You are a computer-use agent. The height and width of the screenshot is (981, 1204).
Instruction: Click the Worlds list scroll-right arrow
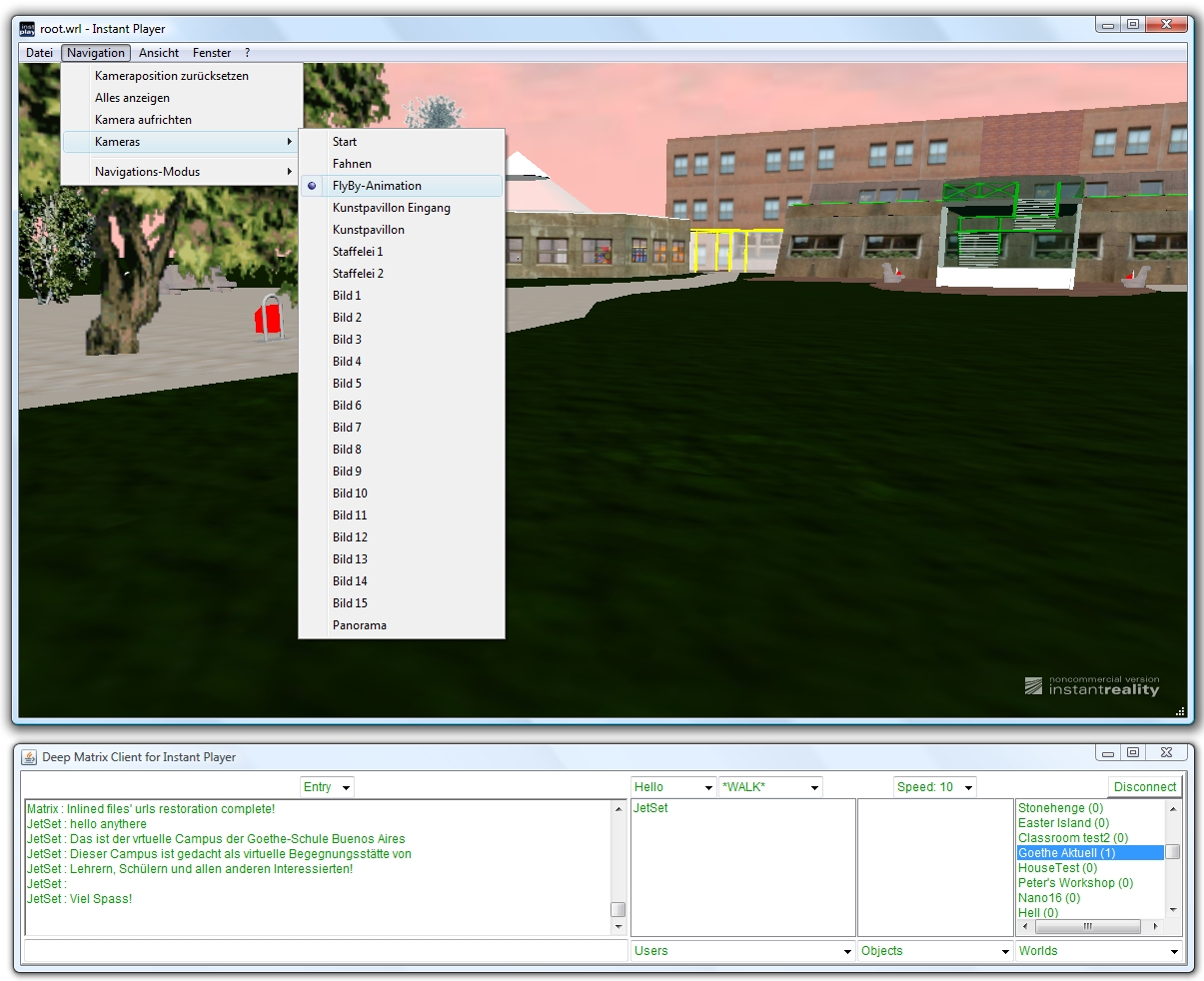[1156, 926]
